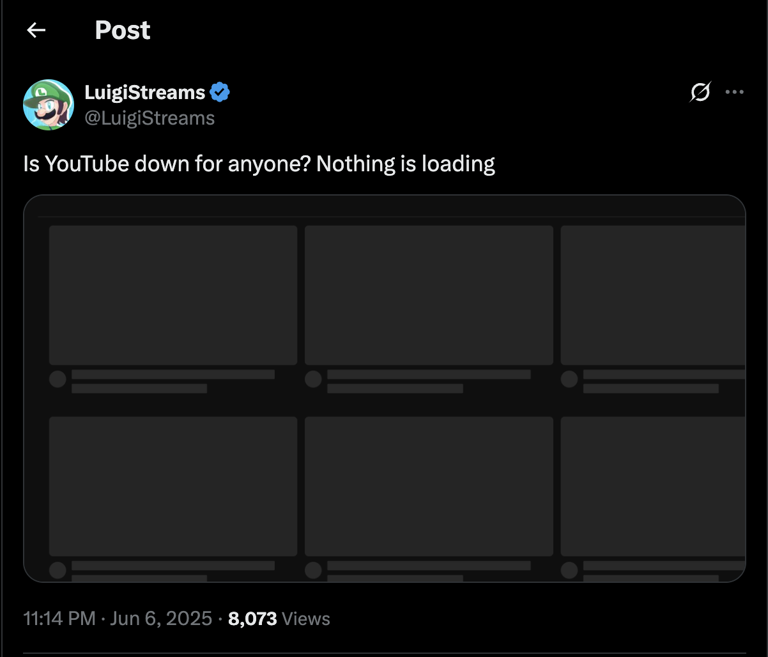Click the tweet text about YouTube down

point(259,164)
